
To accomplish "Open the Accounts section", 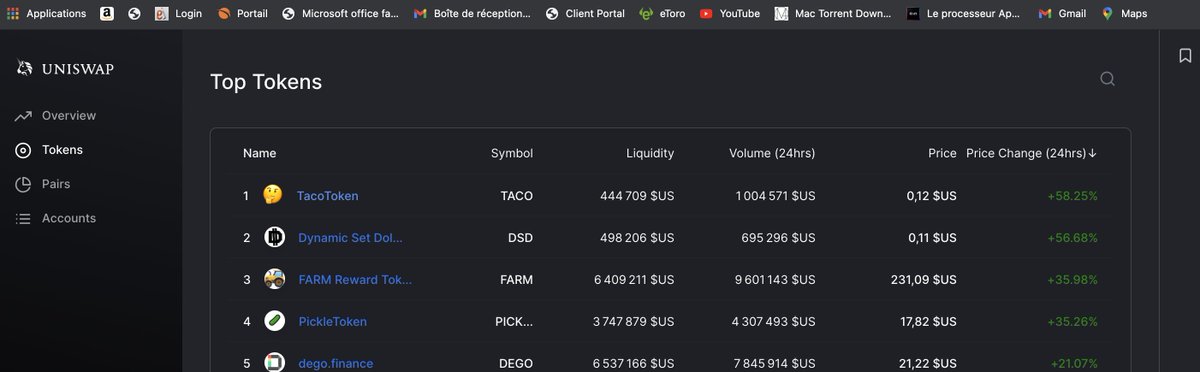I will pyautogui.click(x=69, y=218).
